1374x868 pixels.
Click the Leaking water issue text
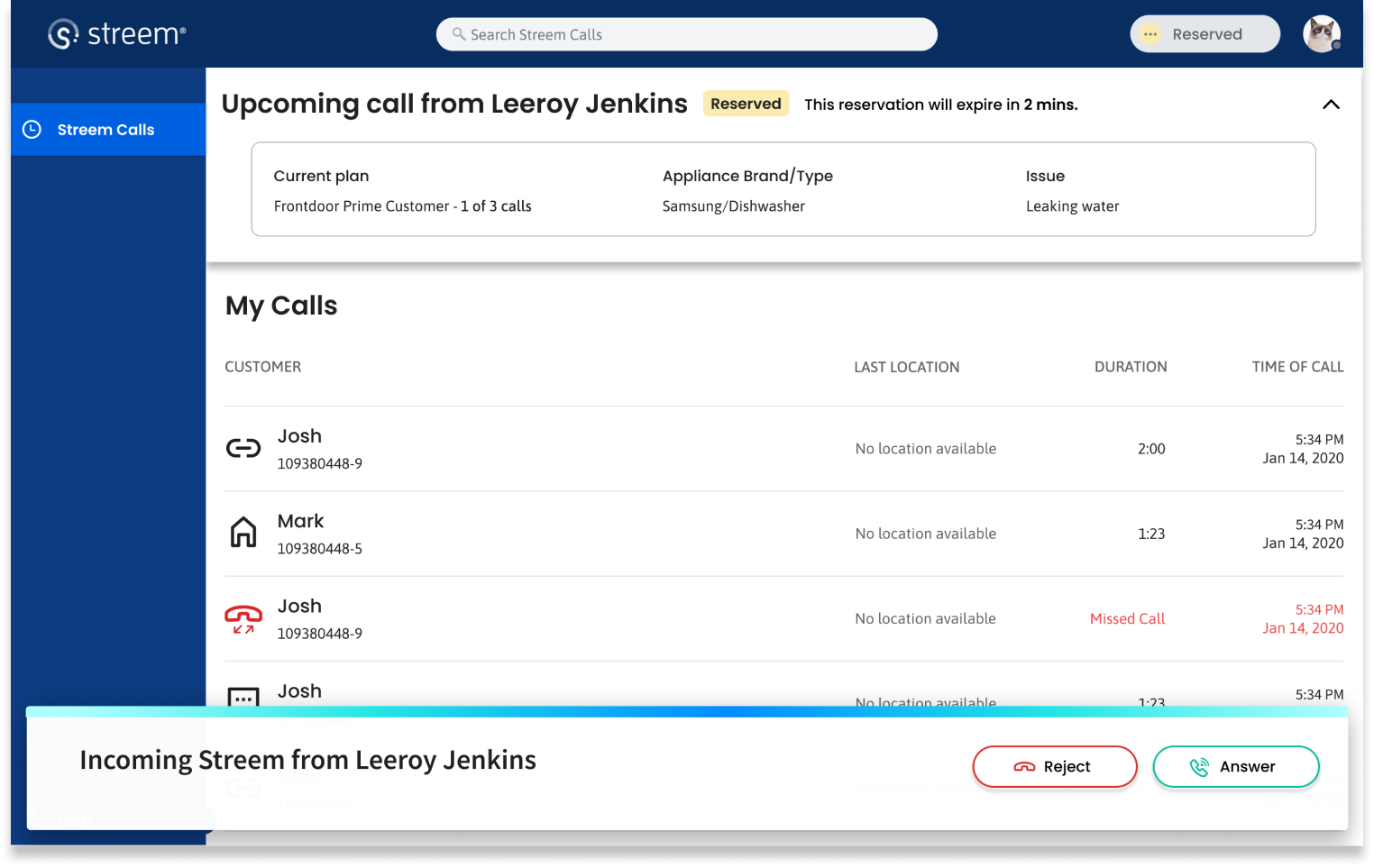pyautogui.click(x=1073, y=206)
